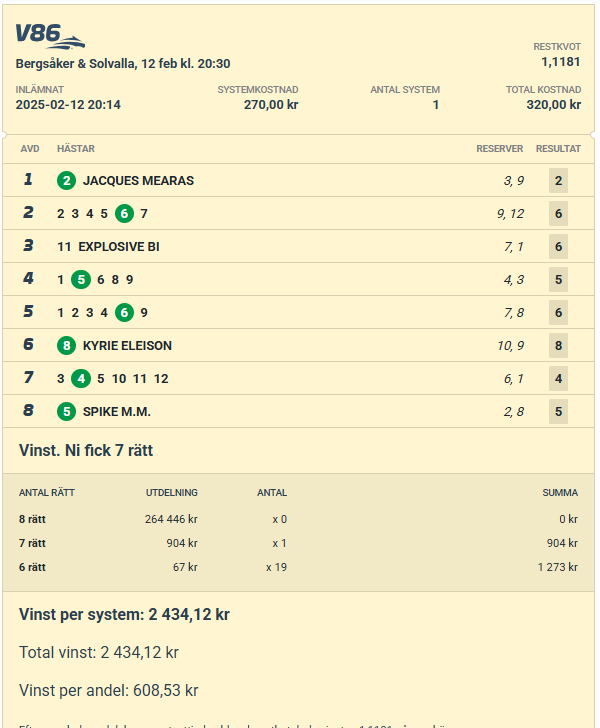Select green horse 2 Jacques Mearas circle
Screen dimensions: 600x728
click(x=66, y=180)
